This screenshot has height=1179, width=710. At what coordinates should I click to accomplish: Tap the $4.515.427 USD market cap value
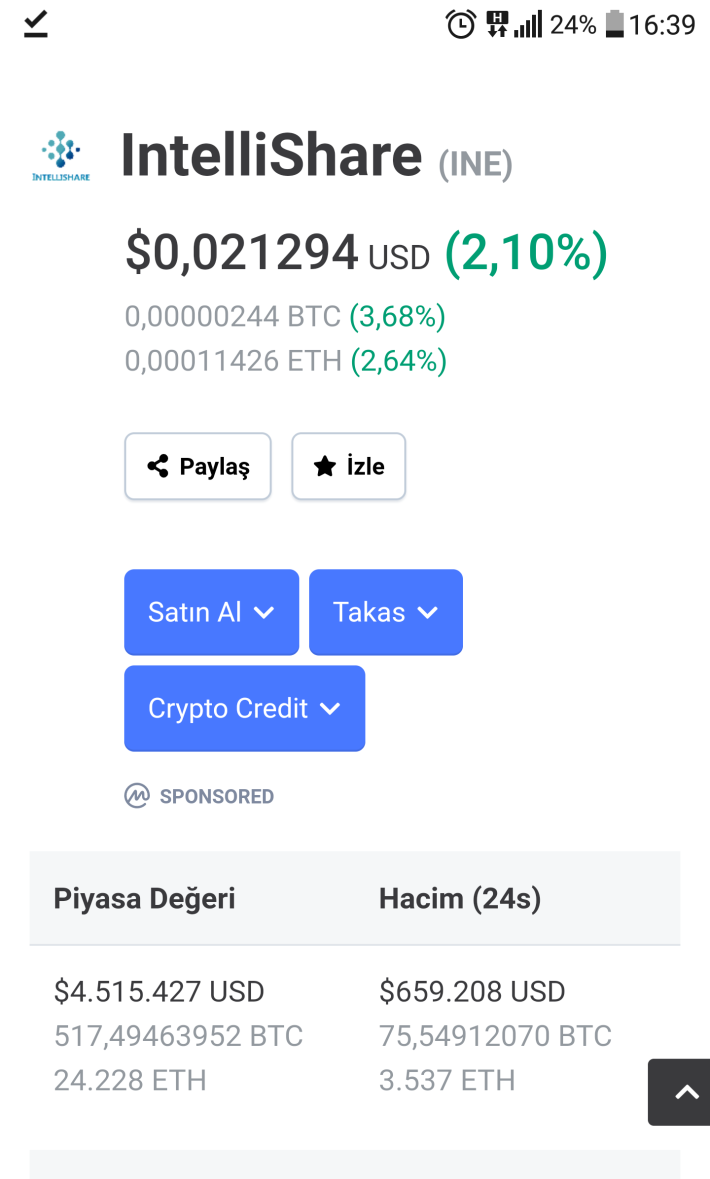(x=159, y=992)
